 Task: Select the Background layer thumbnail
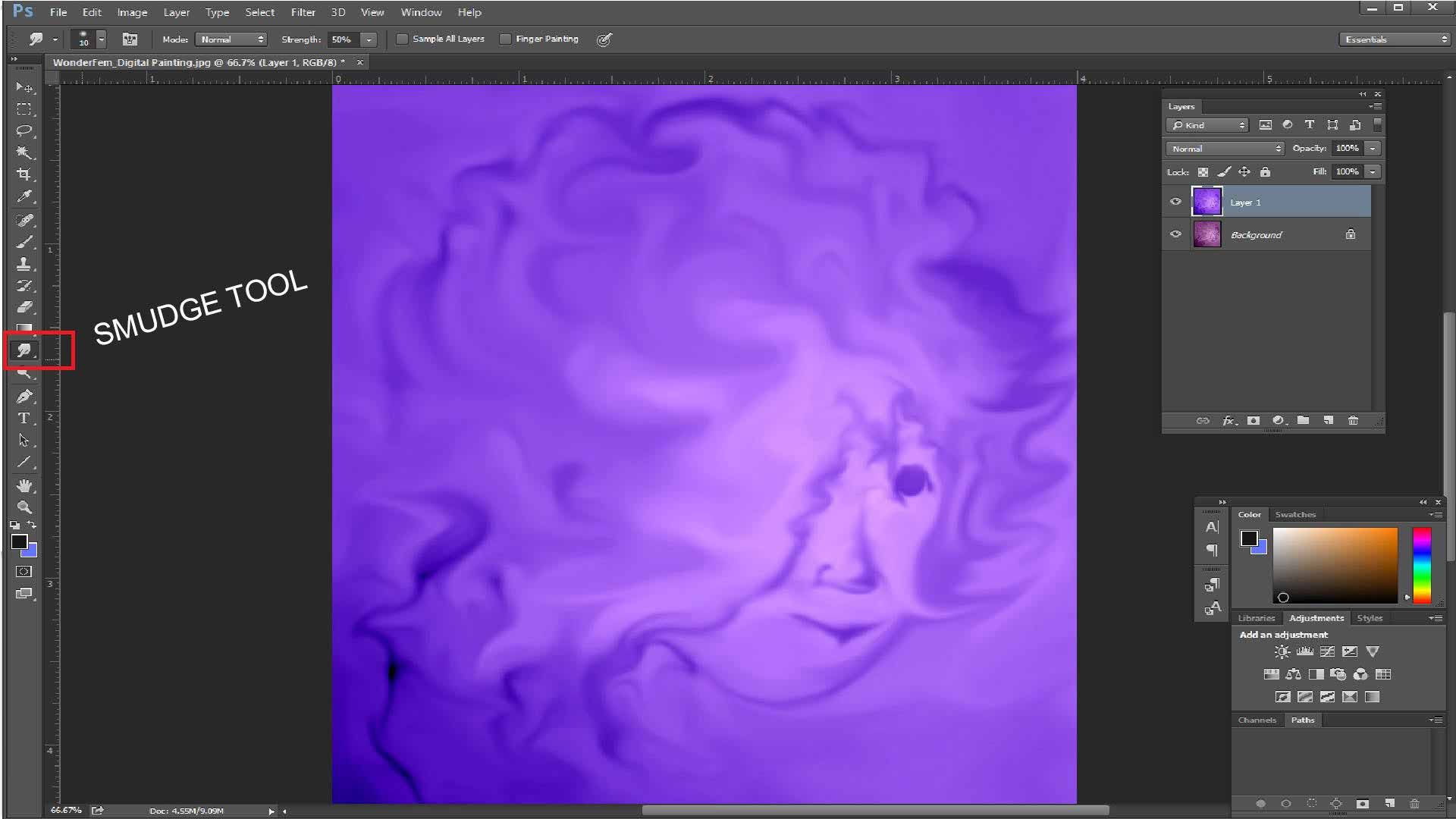(1207, 234)
